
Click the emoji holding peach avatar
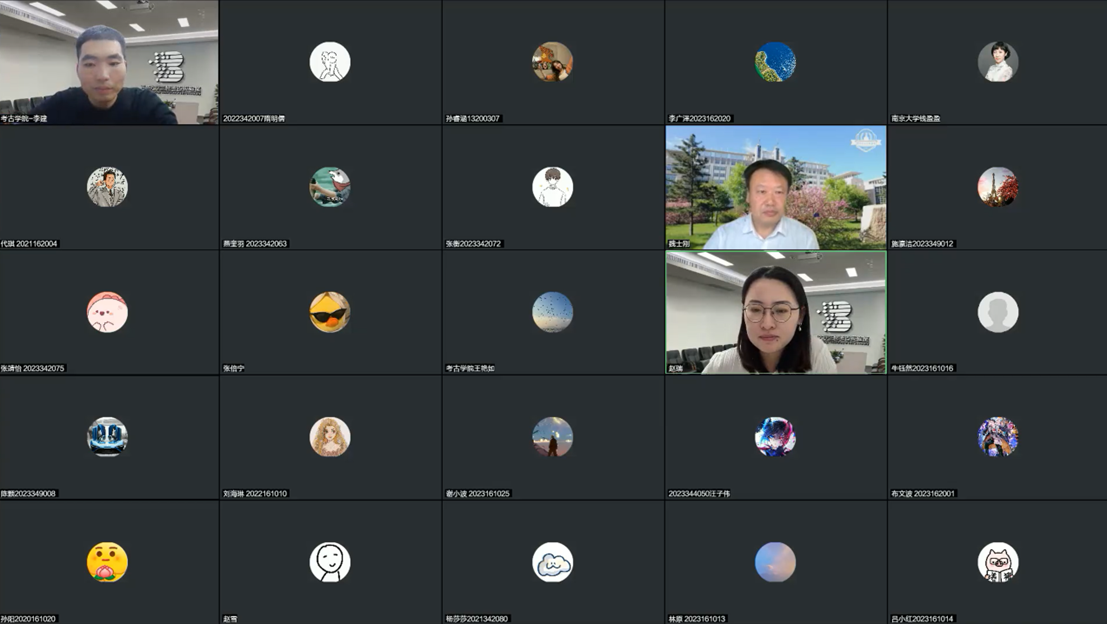pos(107,562)
